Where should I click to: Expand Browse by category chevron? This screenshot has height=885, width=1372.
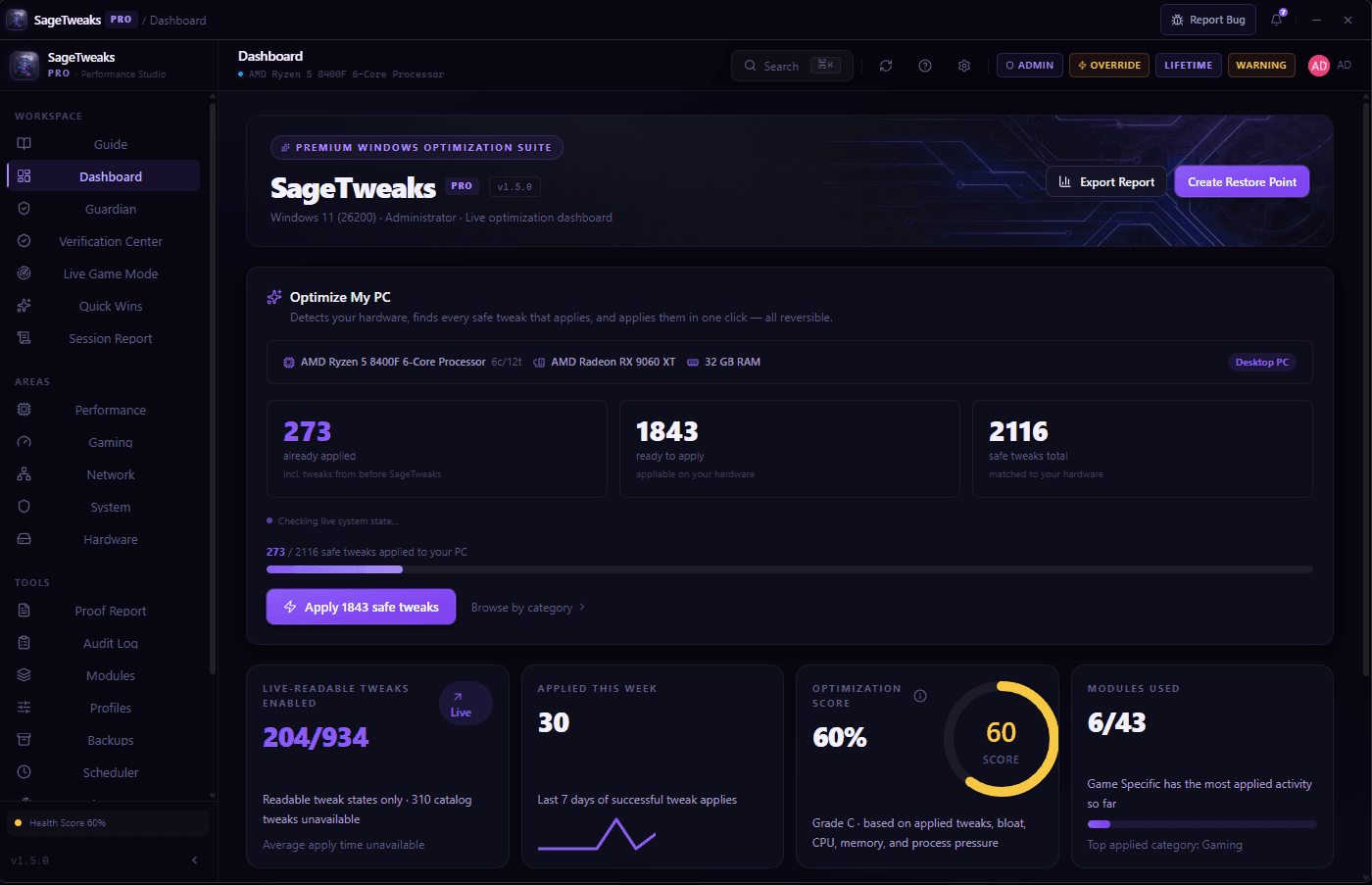(582, 608)
